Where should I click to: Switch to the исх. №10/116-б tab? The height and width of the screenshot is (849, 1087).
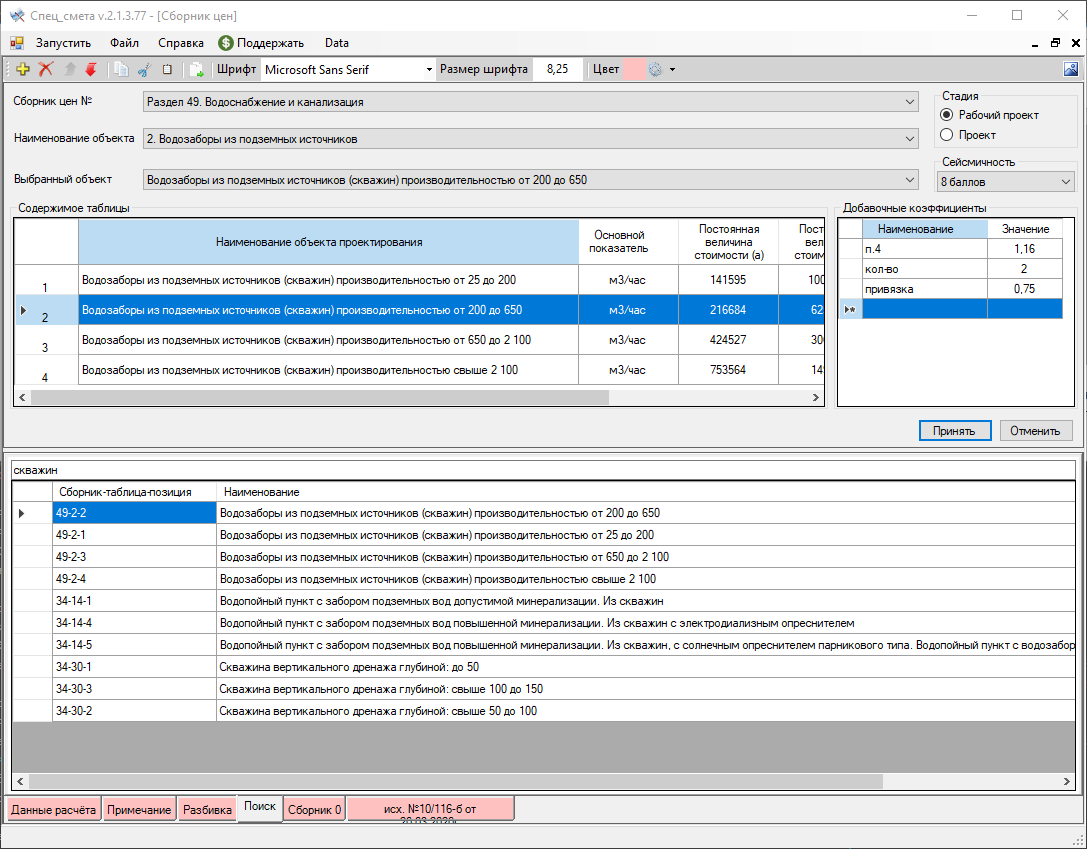click(x=431, y=809)
